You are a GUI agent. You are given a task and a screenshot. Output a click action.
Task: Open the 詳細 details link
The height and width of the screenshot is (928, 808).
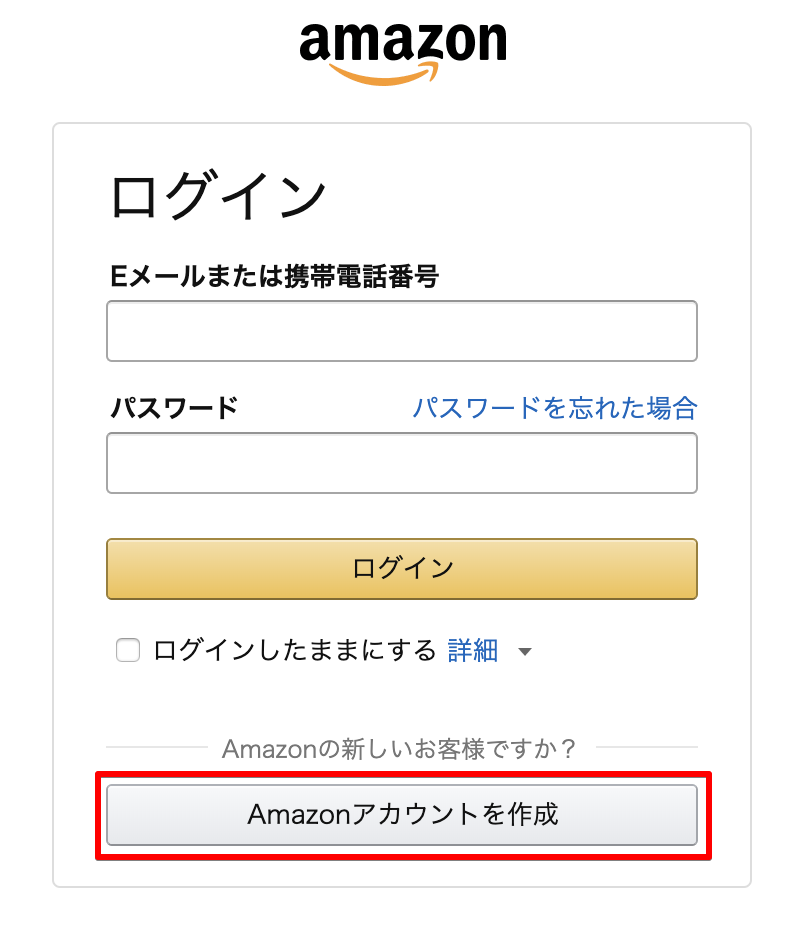[x=472, y=650]
